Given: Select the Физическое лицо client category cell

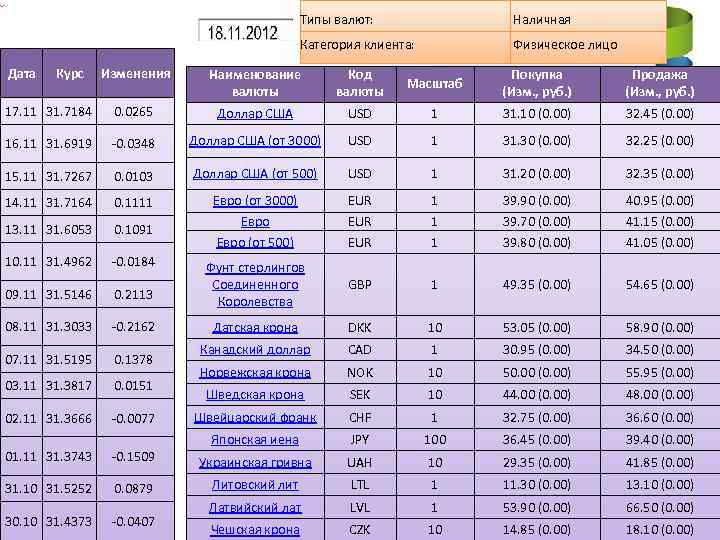Looking at the screenshot, I should 588,45.
